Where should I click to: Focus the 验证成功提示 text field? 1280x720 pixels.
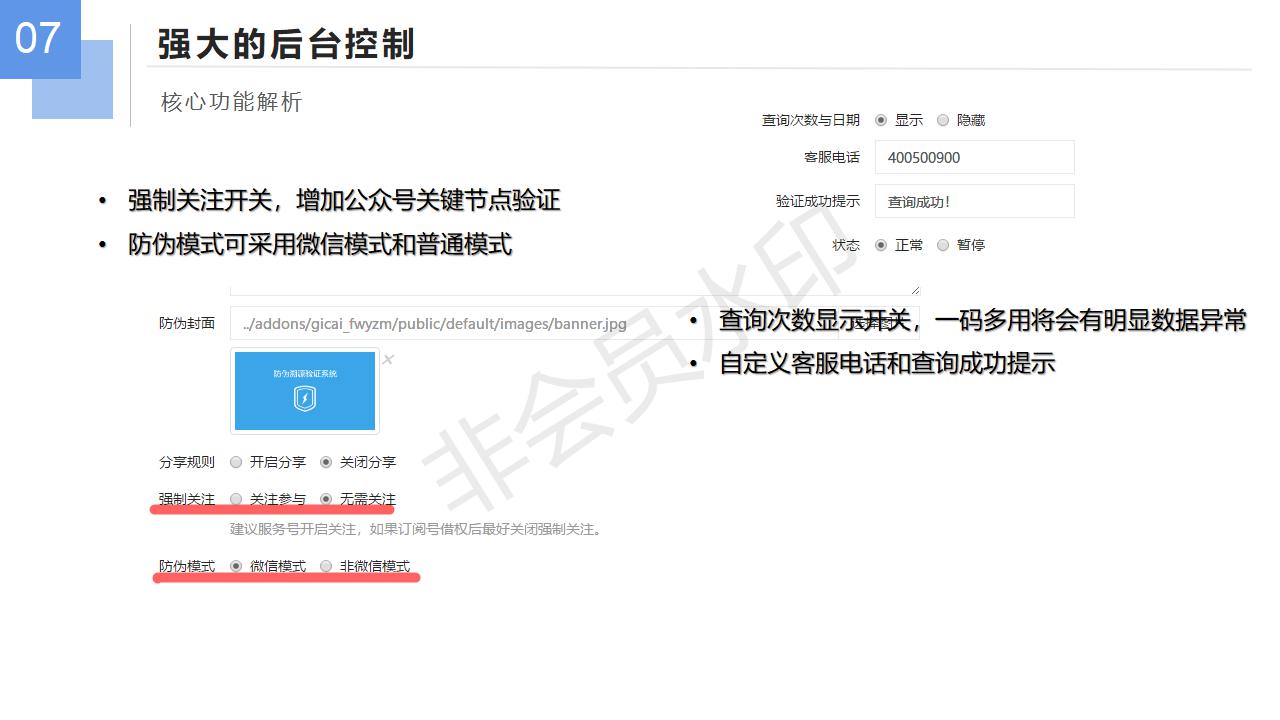pos(974,201)
